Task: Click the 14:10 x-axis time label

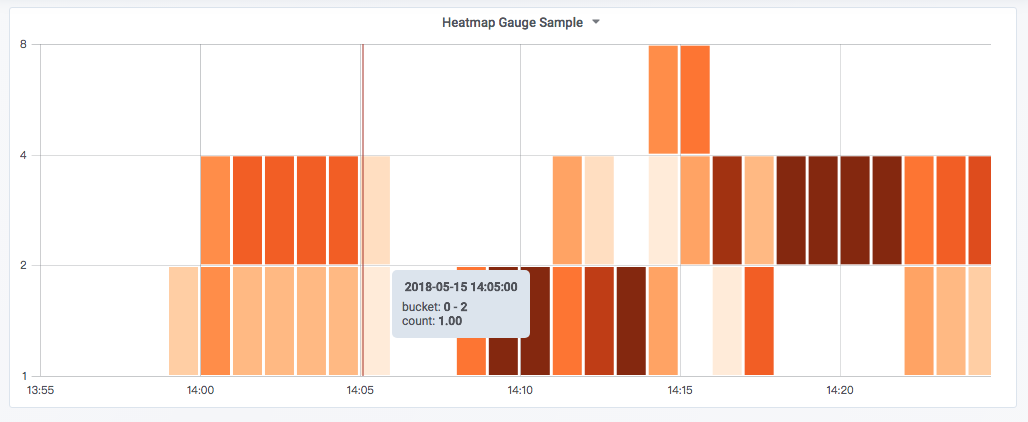Action: point(520,389)
